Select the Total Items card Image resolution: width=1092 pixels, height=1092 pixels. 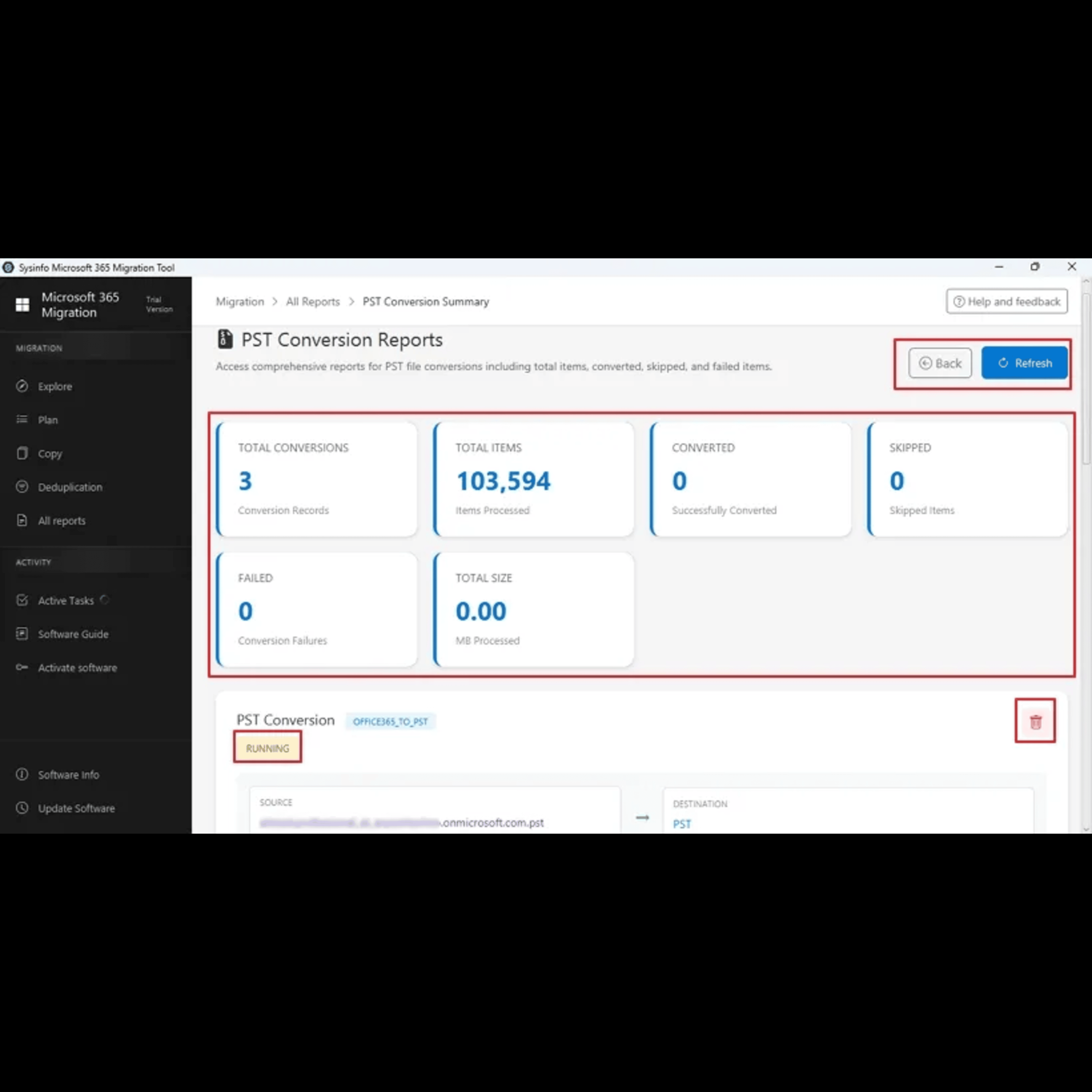coord(533,479)
